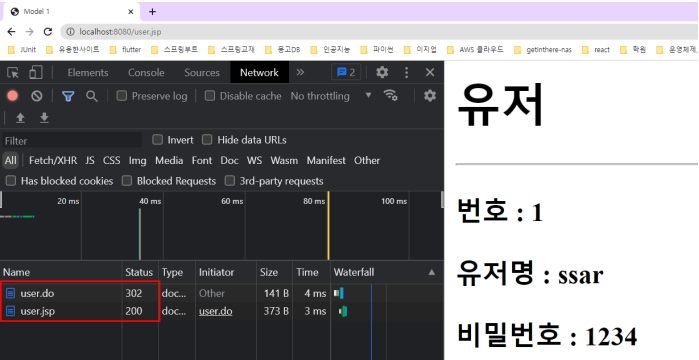
Task: Reload the current page
Action: [x=48, y=32]
